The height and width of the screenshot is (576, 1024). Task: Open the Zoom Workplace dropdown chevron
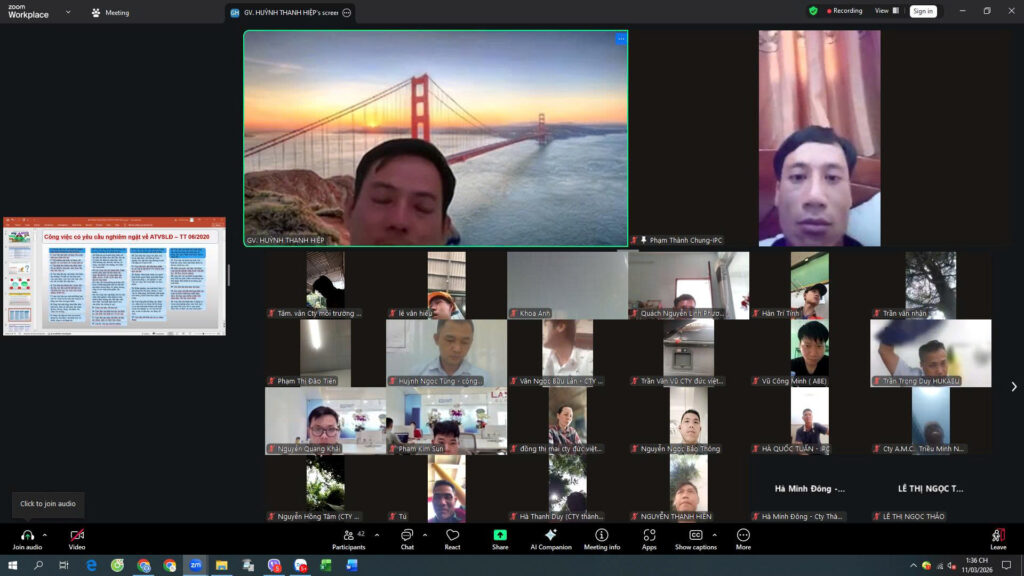pos(68,12)
